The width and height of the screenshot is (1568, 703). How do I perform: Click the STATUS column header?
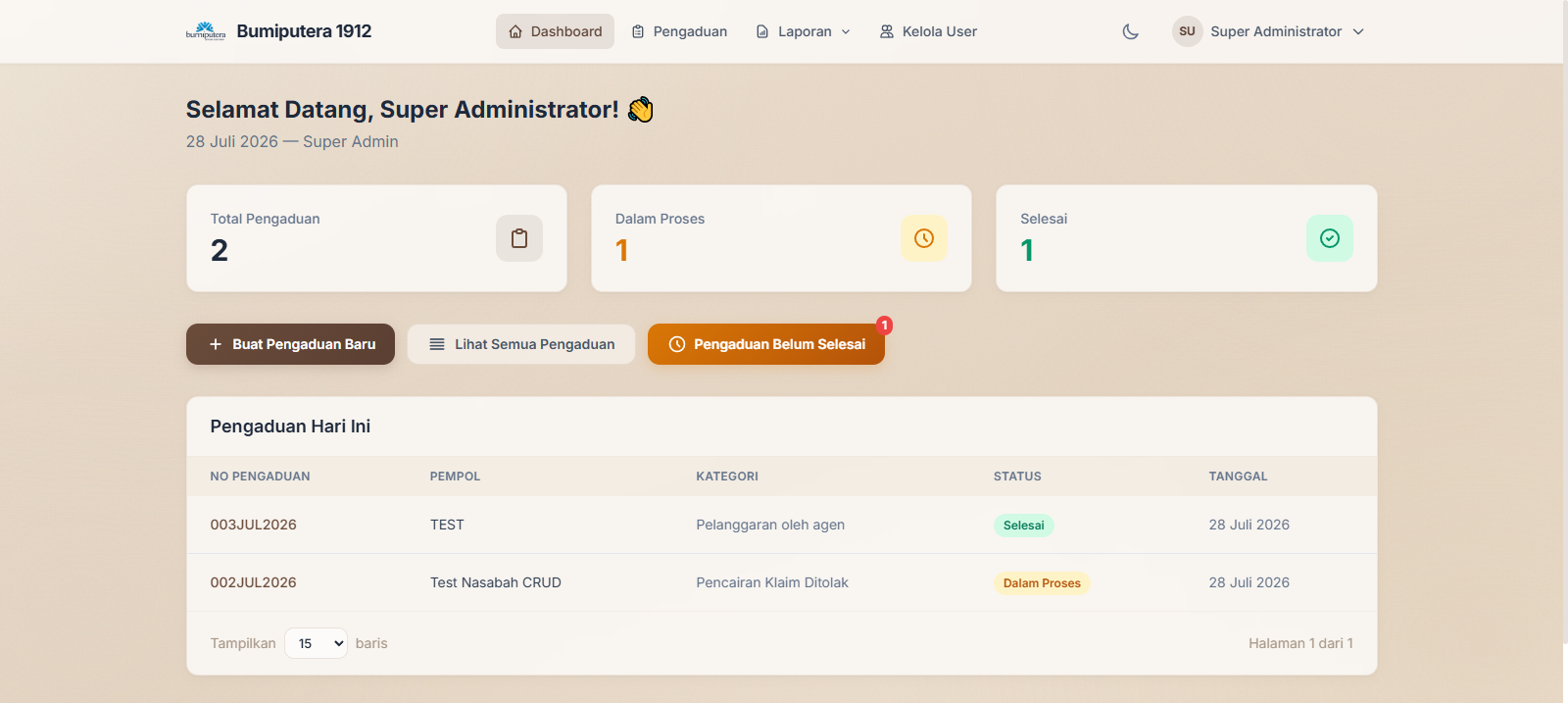click(x=1017, y=477)
